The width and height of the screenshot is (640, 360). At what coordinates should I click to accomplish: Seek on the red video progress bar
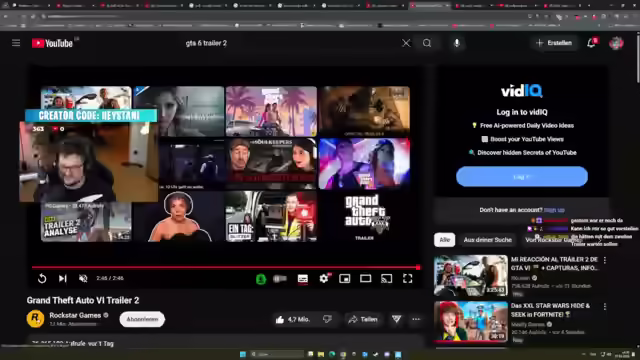pos(226,267)
